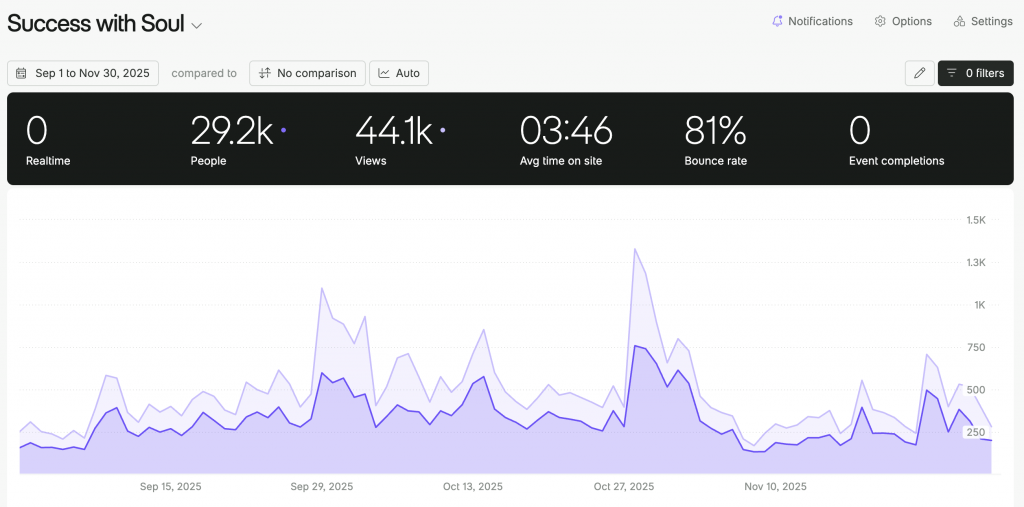Select the Bounce rate metric
This screenshot has width=1024, height=507.
(715, 140)
